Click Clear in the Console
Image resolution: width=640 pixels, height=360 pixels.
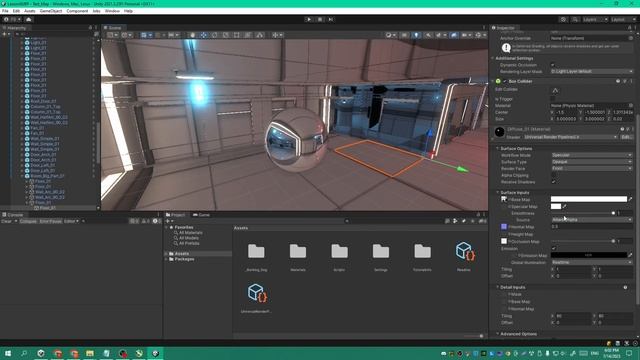point(7,221)
